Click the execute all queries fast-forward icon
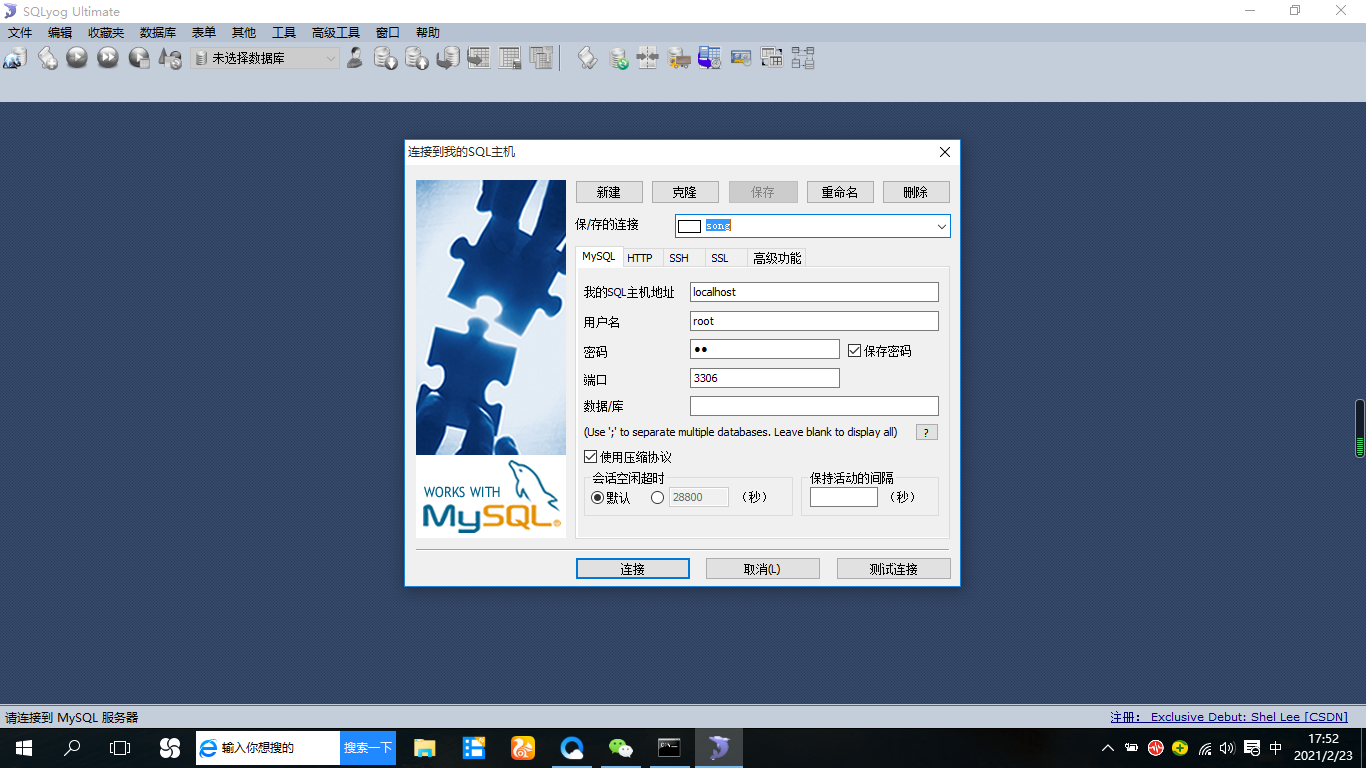Screen dimensions: 1366x768 pyautogui.click(x=108, y=58)
